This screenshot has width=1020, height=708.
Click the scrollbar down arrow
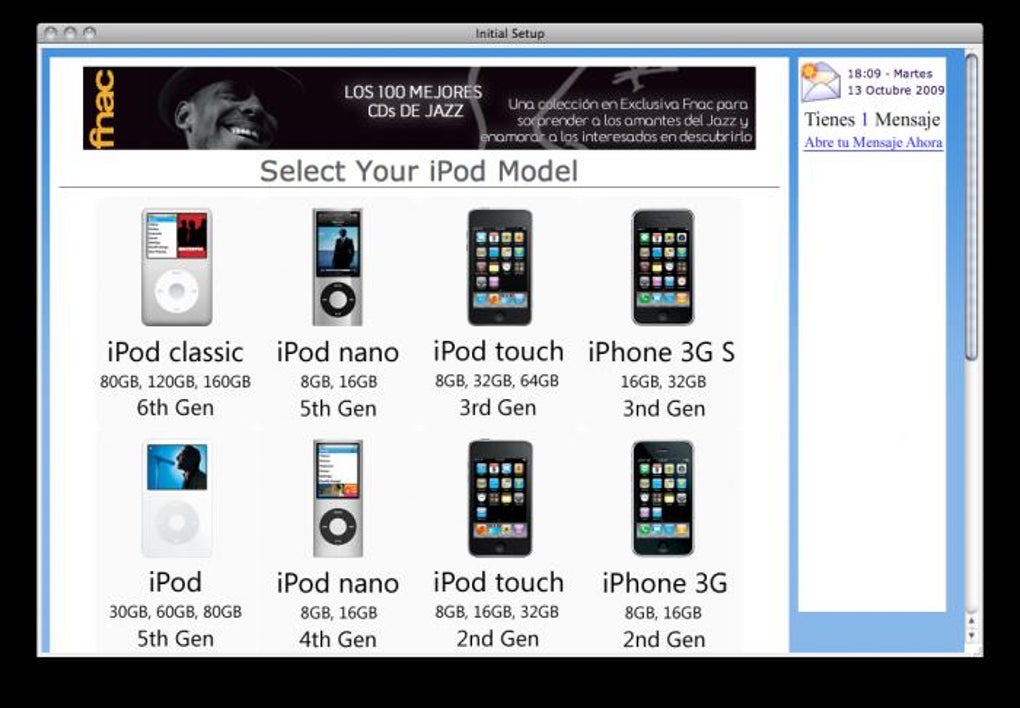(x=971, y=635)
